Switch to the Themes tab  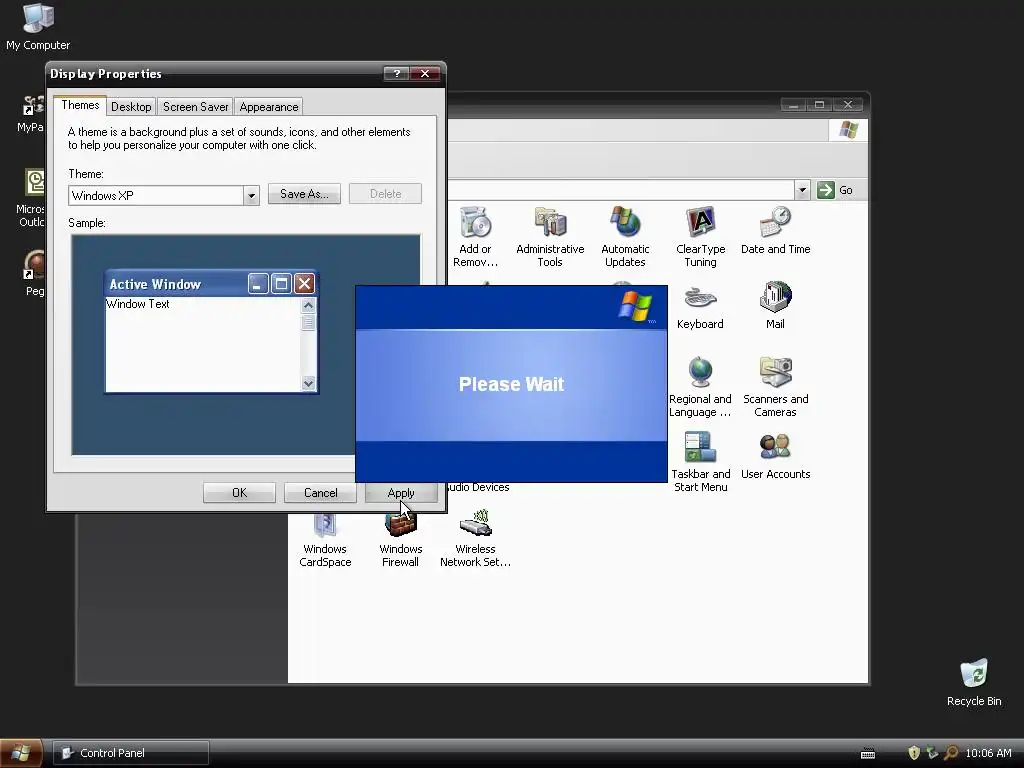coord(80,105)
